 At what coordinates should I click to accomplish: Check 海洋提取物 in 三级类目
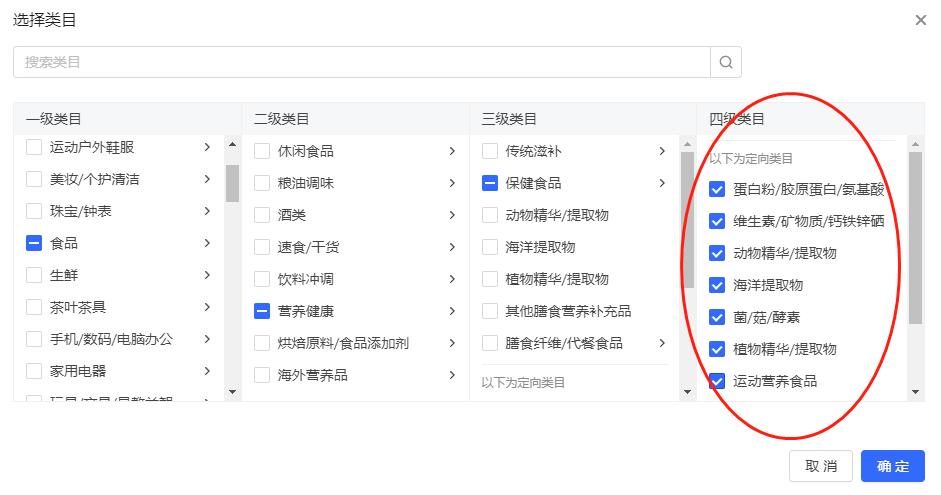click(x=490, y=247)
